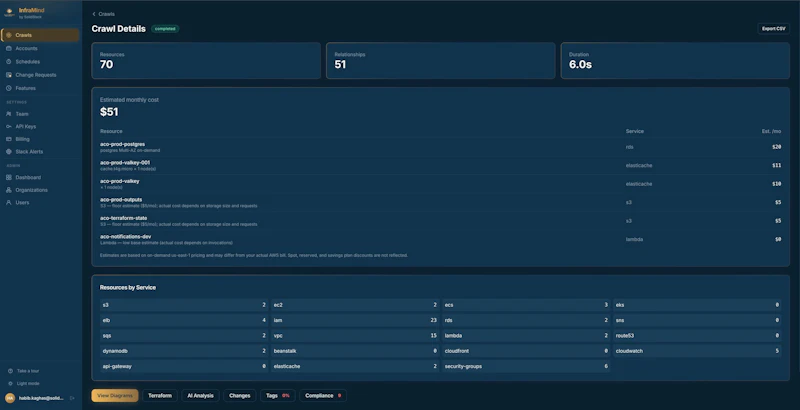Open Tags with 0% badge
The width and height of the screenshot is (800, 410).
[x=278, y=396]
